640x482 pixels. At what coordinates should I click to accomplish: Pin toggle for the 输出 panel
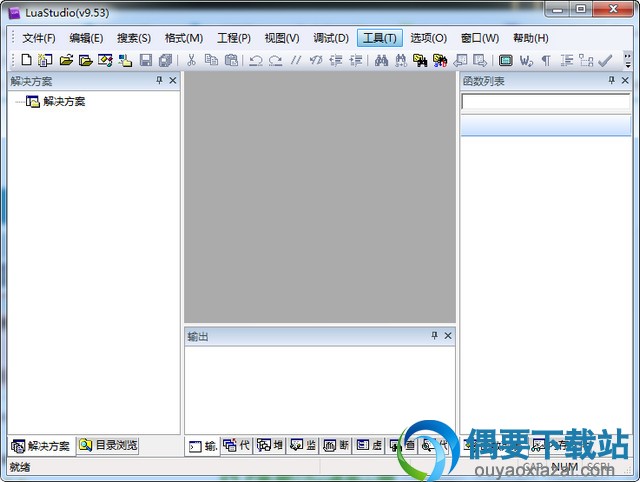click(x=434, y=335)
